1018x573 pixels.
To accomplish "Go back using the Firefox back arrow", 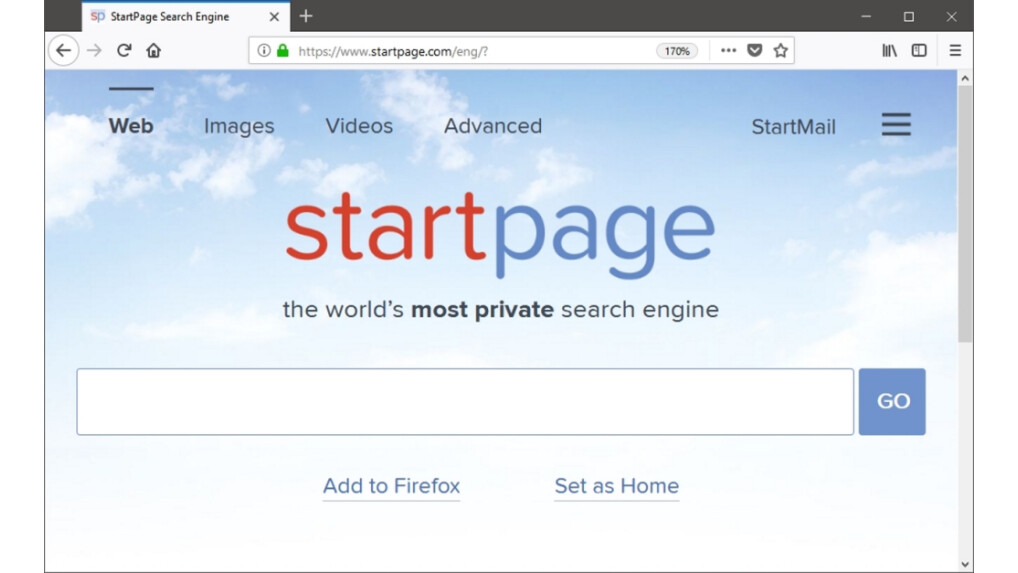I will (x=63, y=51).
